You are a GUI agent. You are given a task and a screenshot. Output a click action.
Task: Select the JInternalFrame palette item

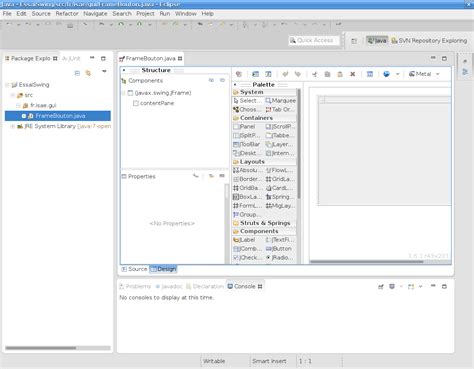280,153
